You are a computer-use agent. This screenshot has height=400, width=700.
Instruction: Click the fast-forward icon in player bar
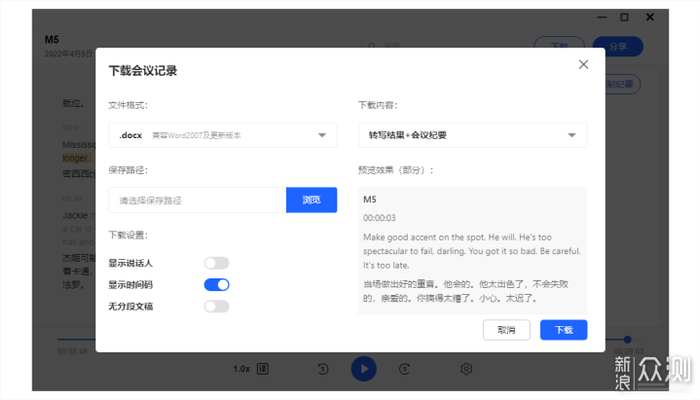click(x=404, y=369)
